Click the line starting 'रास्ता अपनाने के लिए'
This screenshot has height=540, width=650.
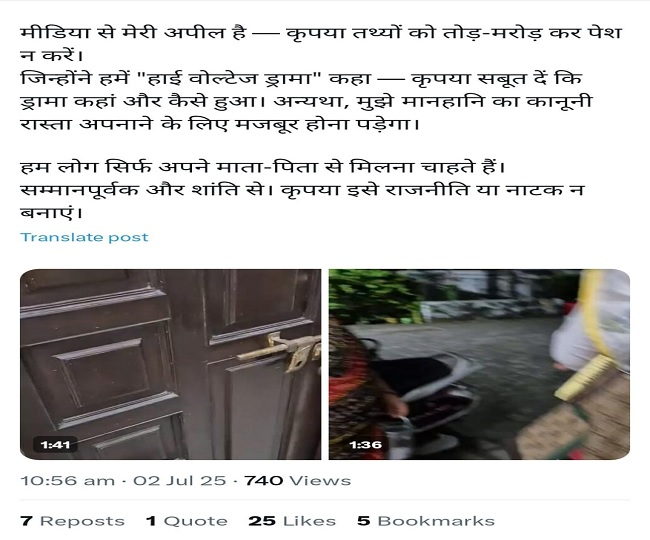(x=220, y=123)
